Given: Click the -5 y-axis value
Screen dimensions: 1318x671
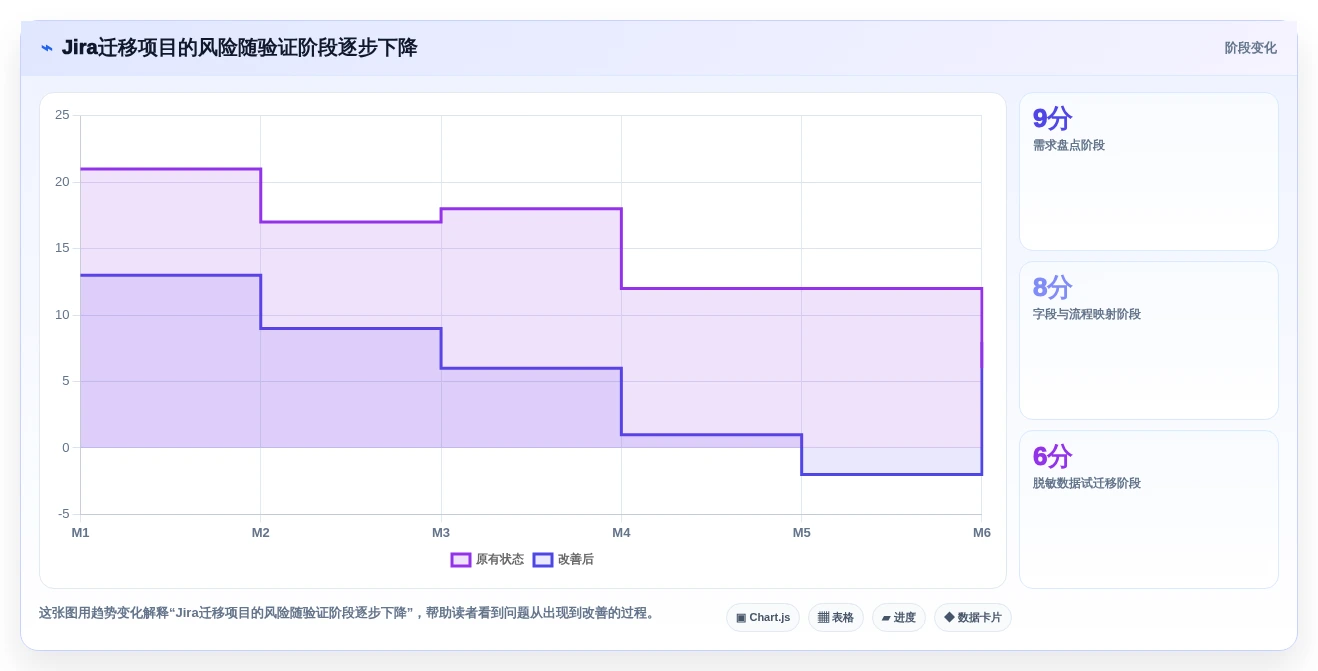Looking at the screenshot, I should [x=64, y=514].
